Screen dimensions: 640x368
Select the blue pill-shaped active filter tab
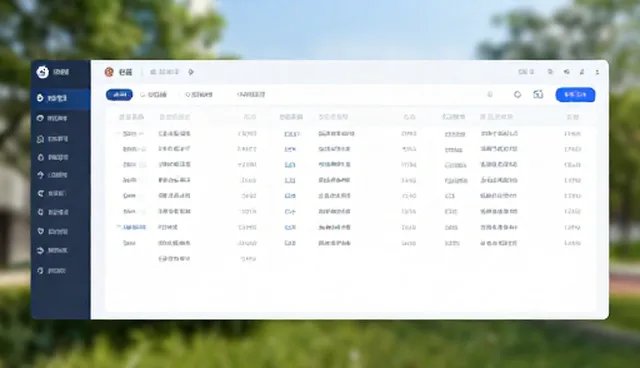(x=119, y=95)
